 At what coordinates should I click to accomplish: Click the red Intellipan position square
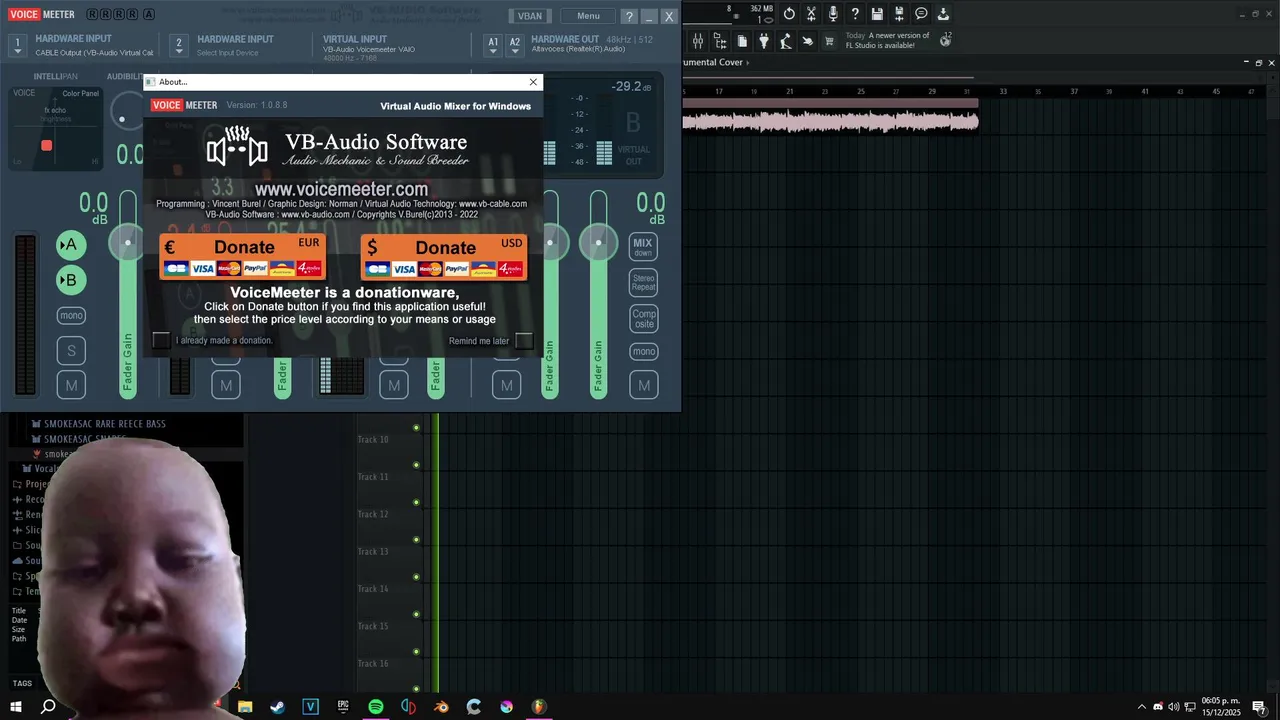46,146
